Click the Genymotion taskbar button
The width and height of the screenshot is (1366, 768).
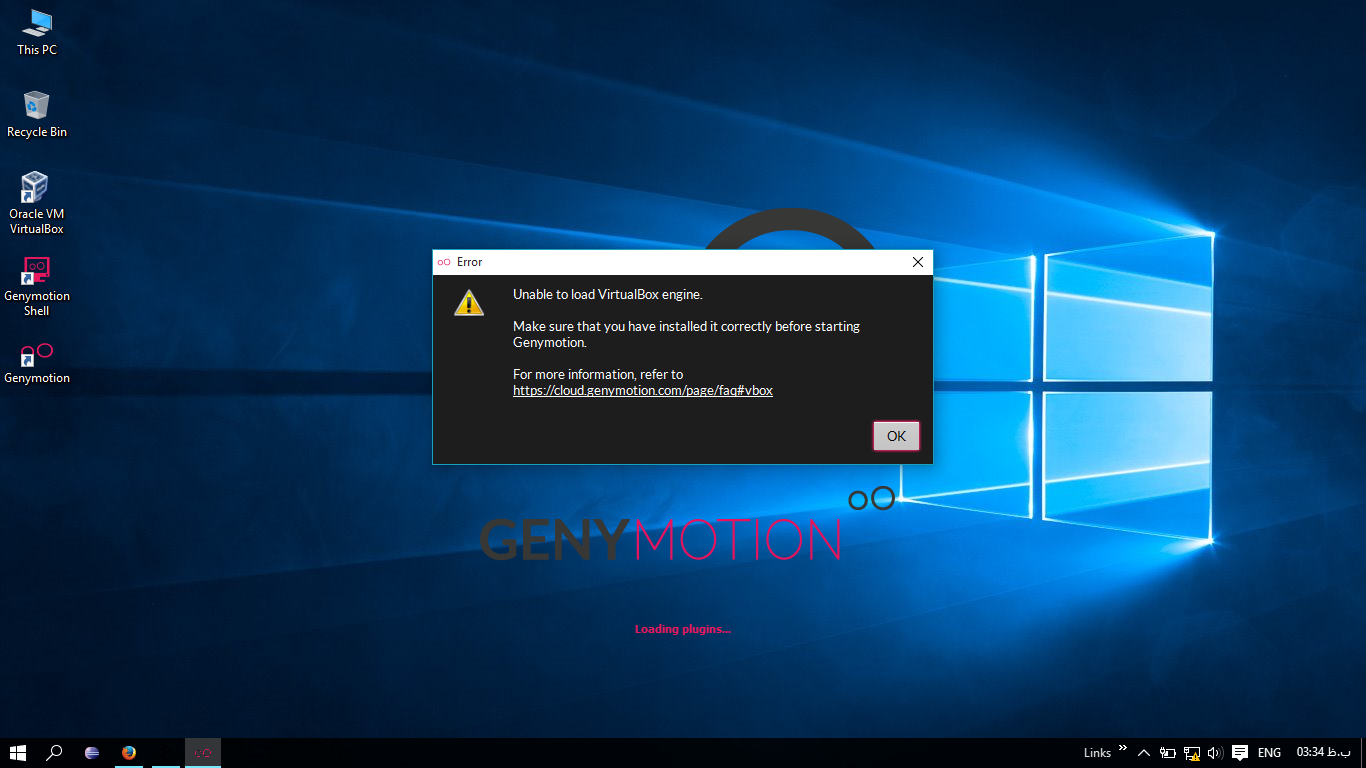pos(203,753)
